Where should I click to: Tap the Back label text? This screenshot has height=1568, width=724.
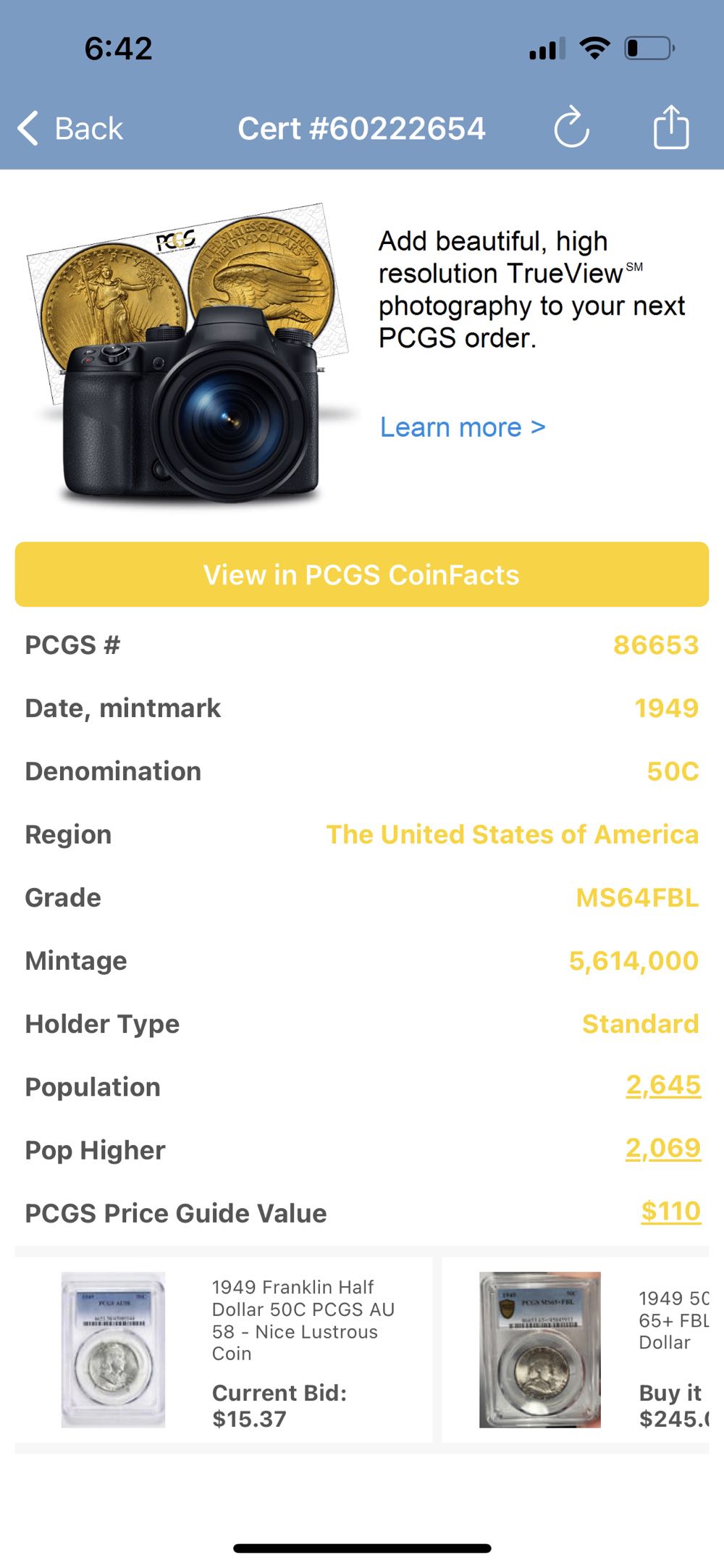coord(89,129)
